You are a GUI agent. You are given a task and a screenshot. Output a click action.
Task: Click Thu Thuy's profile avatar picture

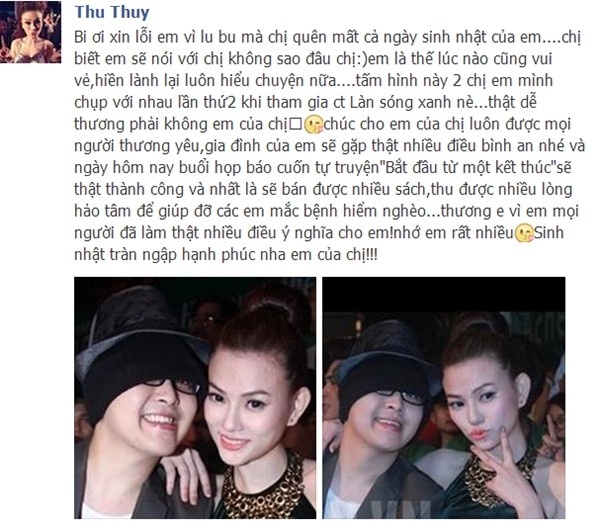tap(31, 32)
